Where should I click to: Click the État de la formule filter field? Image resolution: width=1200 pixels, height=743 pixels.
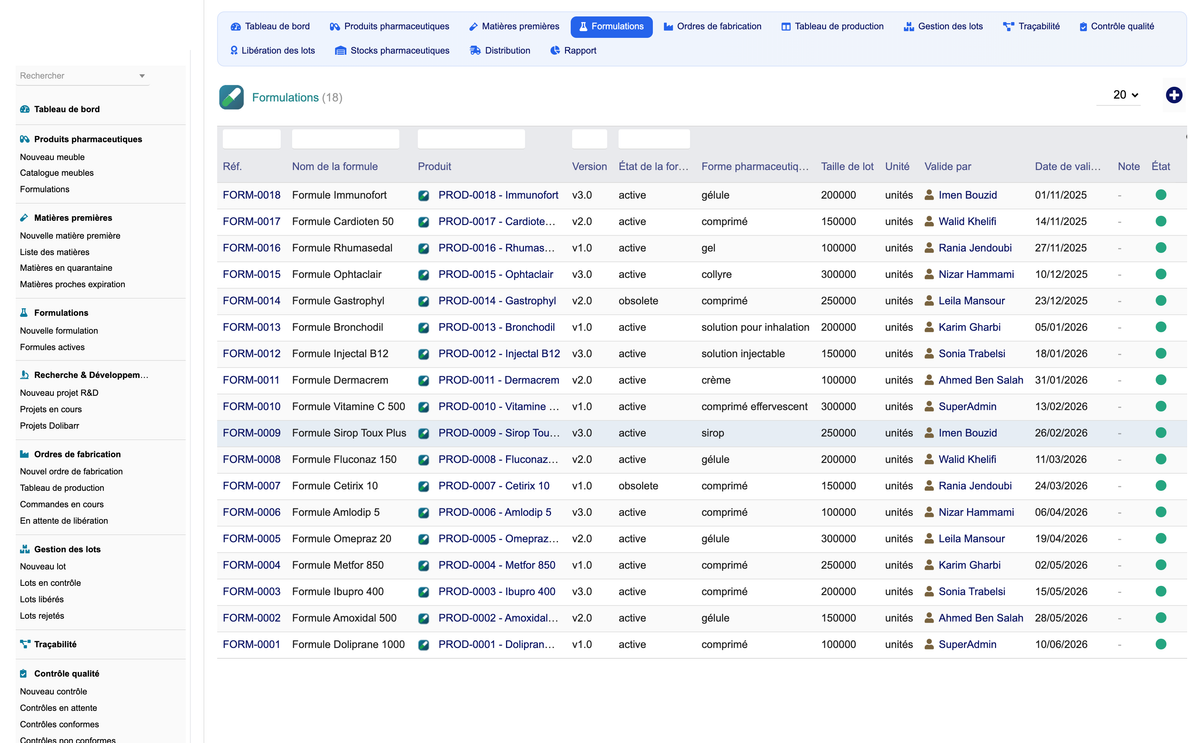(x=654, y=139)
